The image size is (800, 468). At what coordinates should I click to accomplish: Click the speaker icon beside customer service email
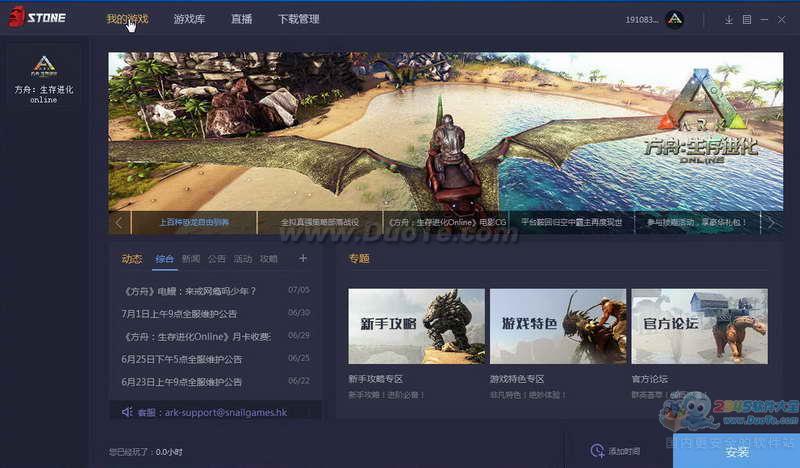(126, 412)
